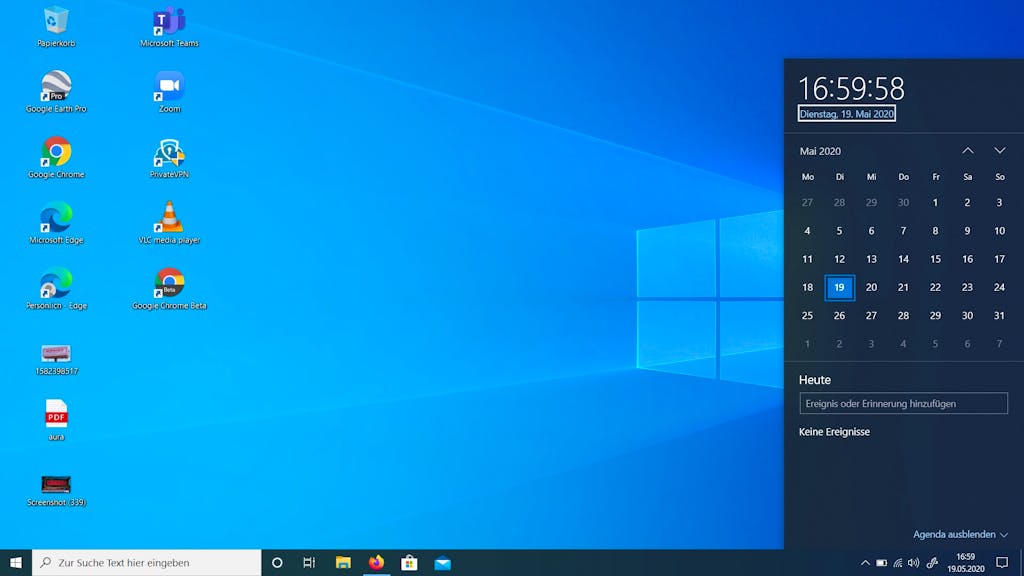Select May 10 in the calendar
1024x576 pixels.
pyautogui.click(x=999, y=231)
